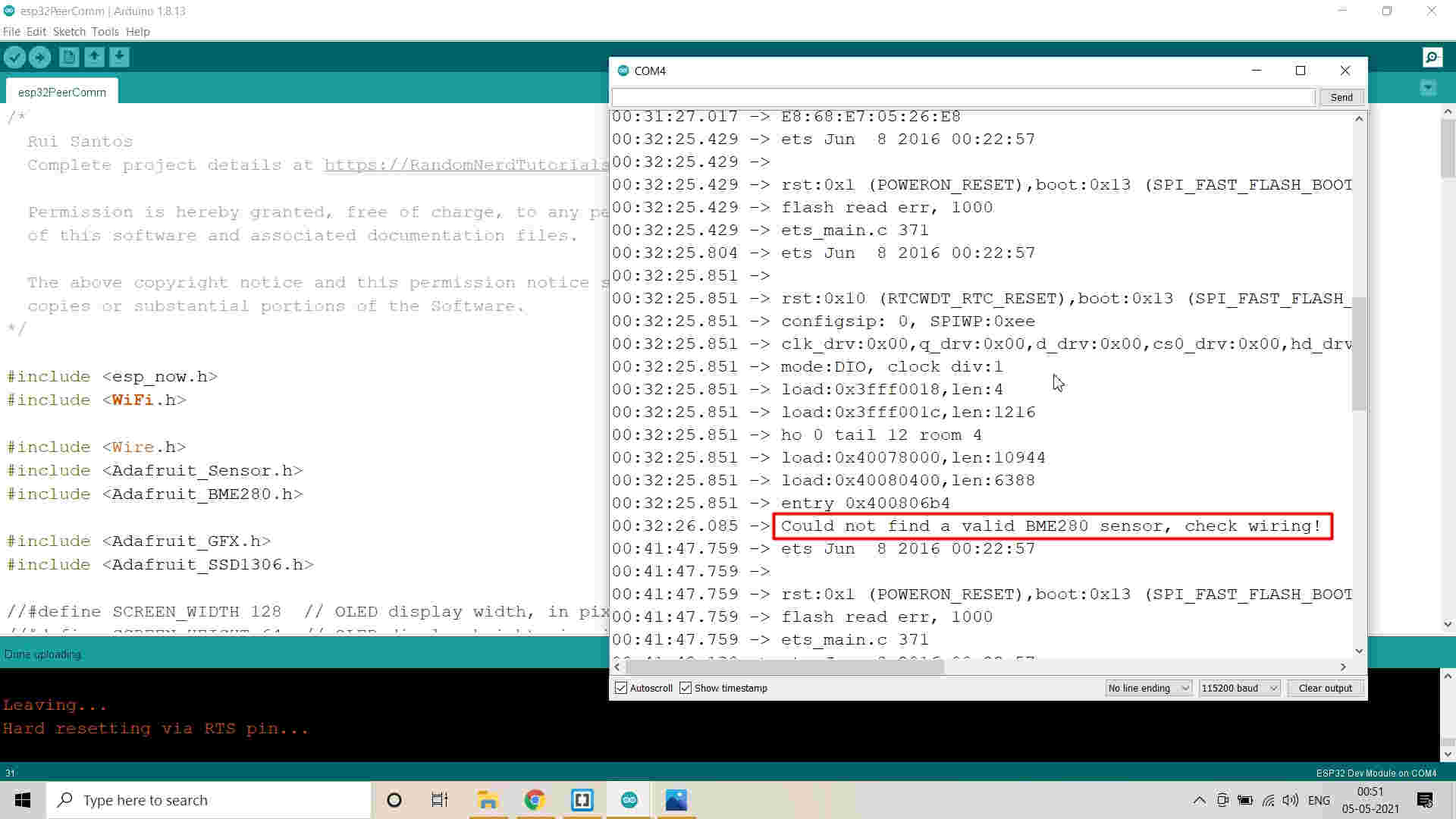
Task: Open the clock and date flyout
Action: click(1370, 800)
